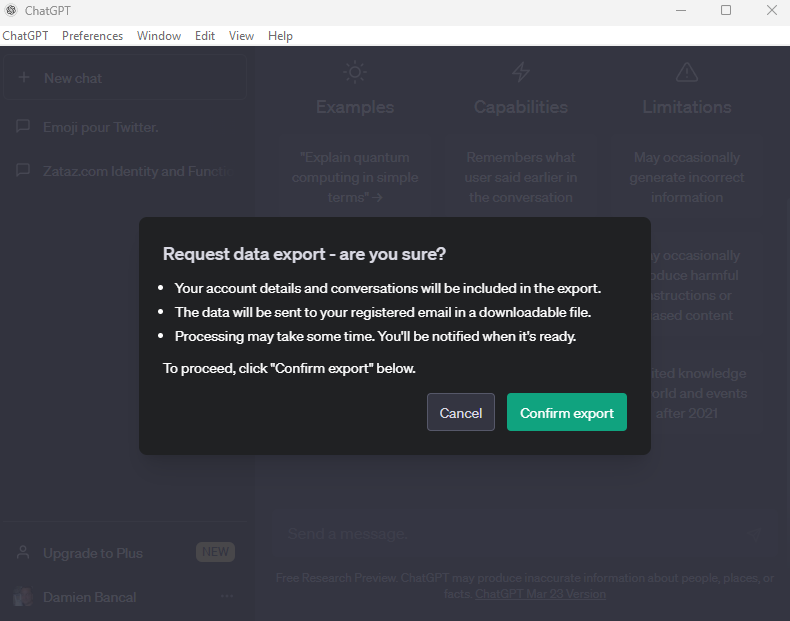This screenshot has height=621, width=790.
Task: Click the warning triangle above Limitations
Action: (687, 72)
